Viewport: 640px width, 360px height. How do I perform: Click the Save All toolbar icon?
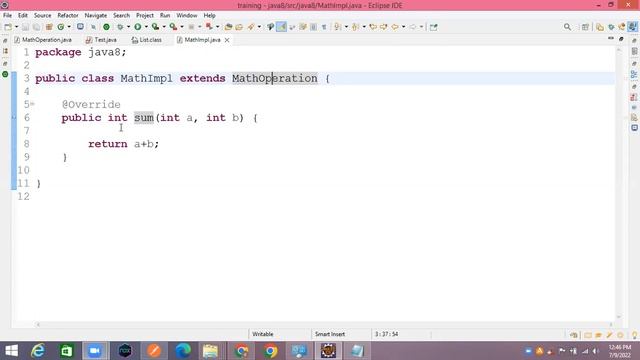tap(36, 27)
